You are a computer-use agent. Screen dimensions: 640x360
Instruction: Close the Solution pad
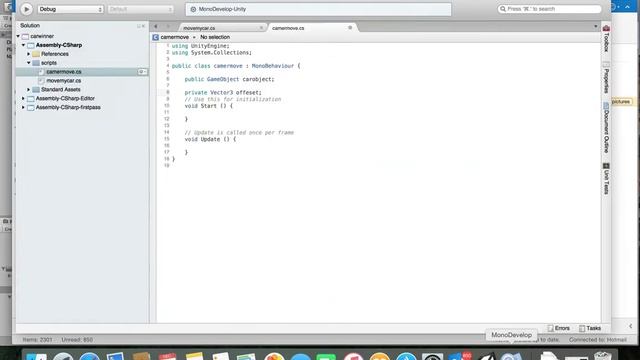pyautogui.click(x=144, y=26)
